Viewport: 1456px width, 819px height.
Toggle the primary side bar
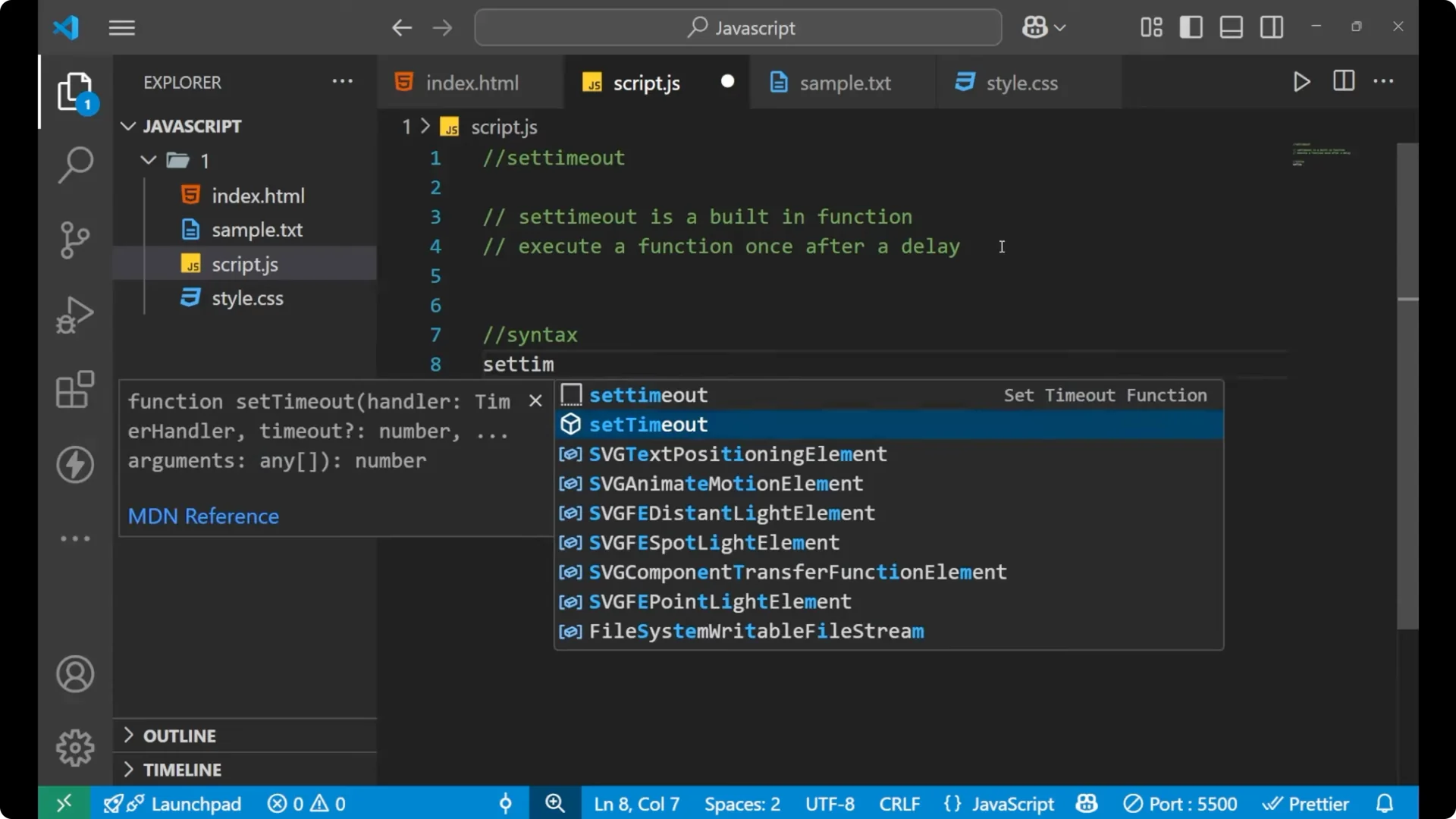(1191, 27)
